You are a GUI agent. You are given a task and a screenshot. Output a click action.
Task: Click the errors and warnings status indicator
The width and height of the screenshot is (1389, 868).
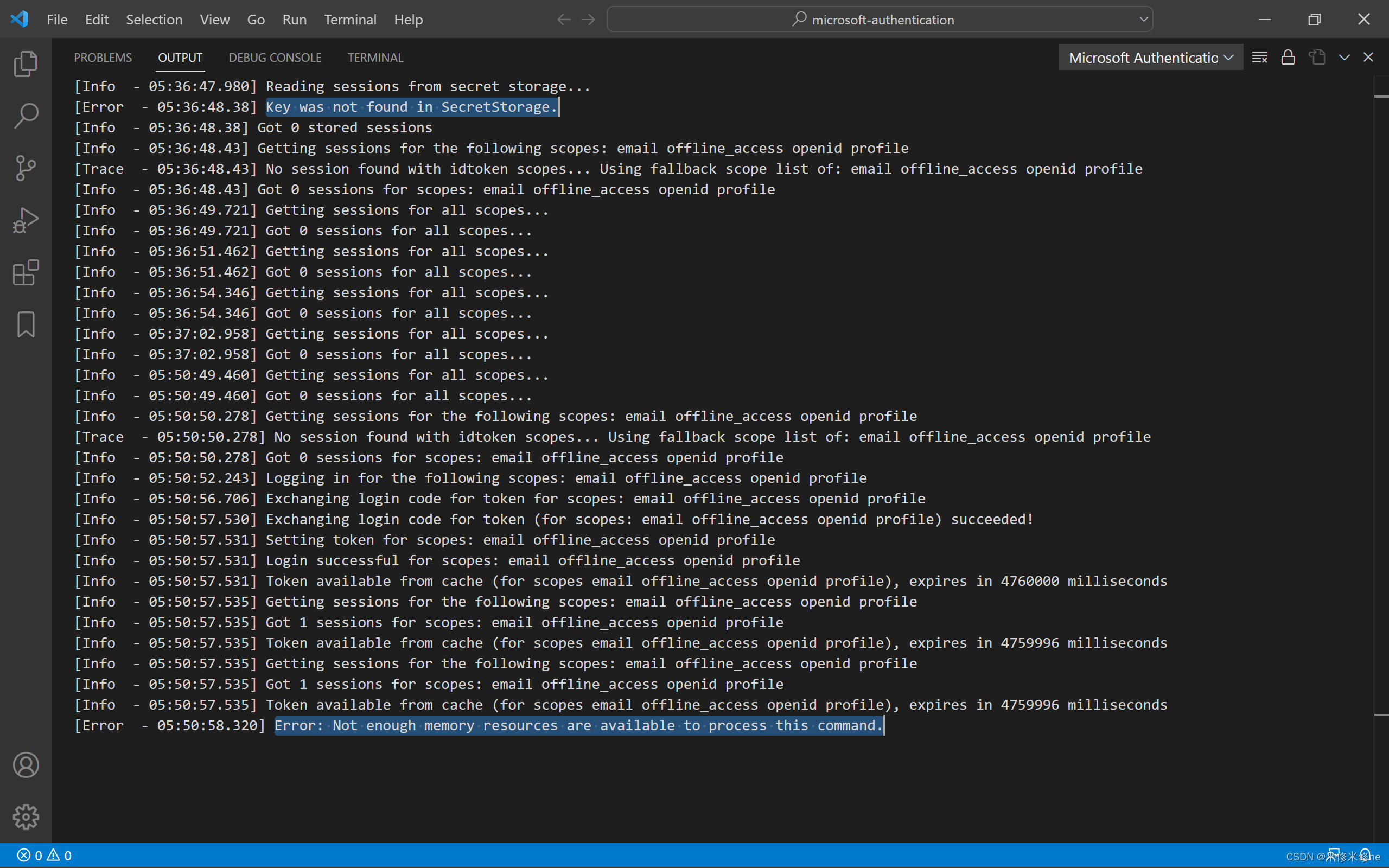tap(45, 856)
